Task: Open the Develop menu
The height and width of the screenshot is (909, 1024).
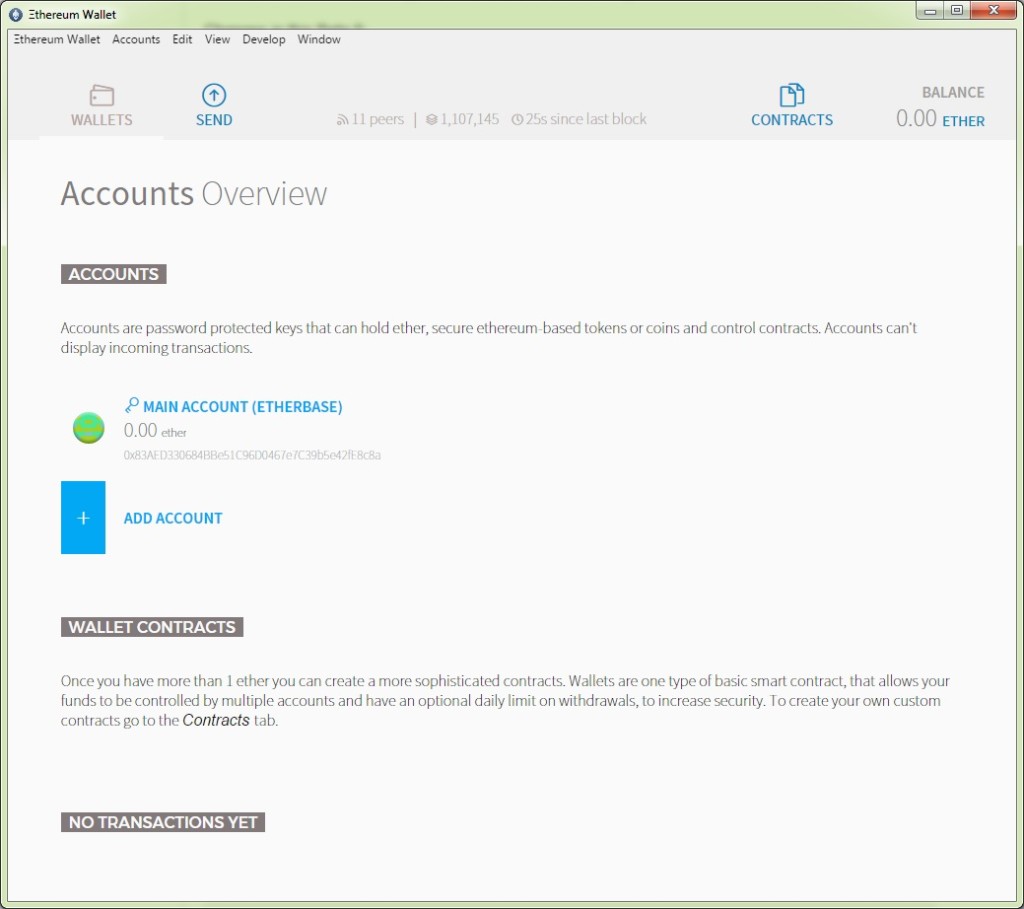Action: pos(263,39)
